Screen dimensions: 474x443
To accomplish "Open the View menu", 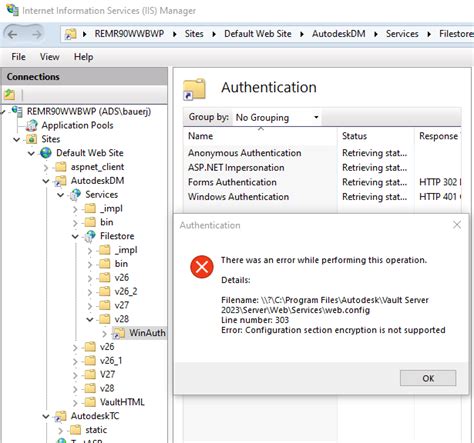I will click(x=50, y=57).
